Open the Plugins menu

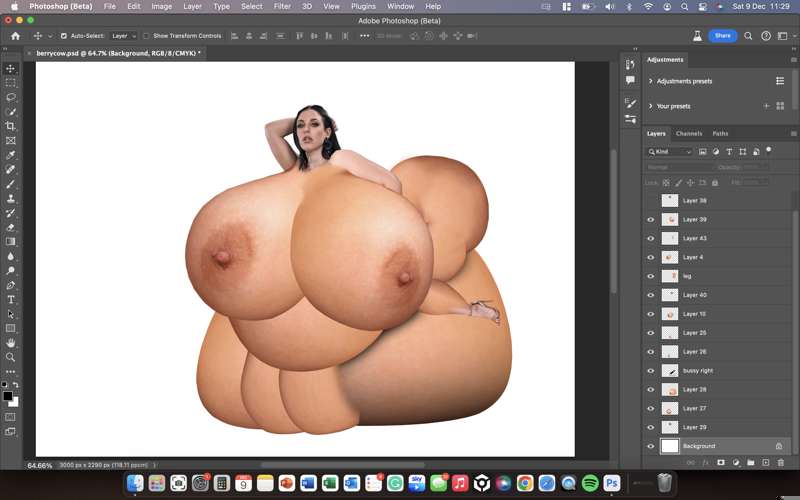[363, 7]
